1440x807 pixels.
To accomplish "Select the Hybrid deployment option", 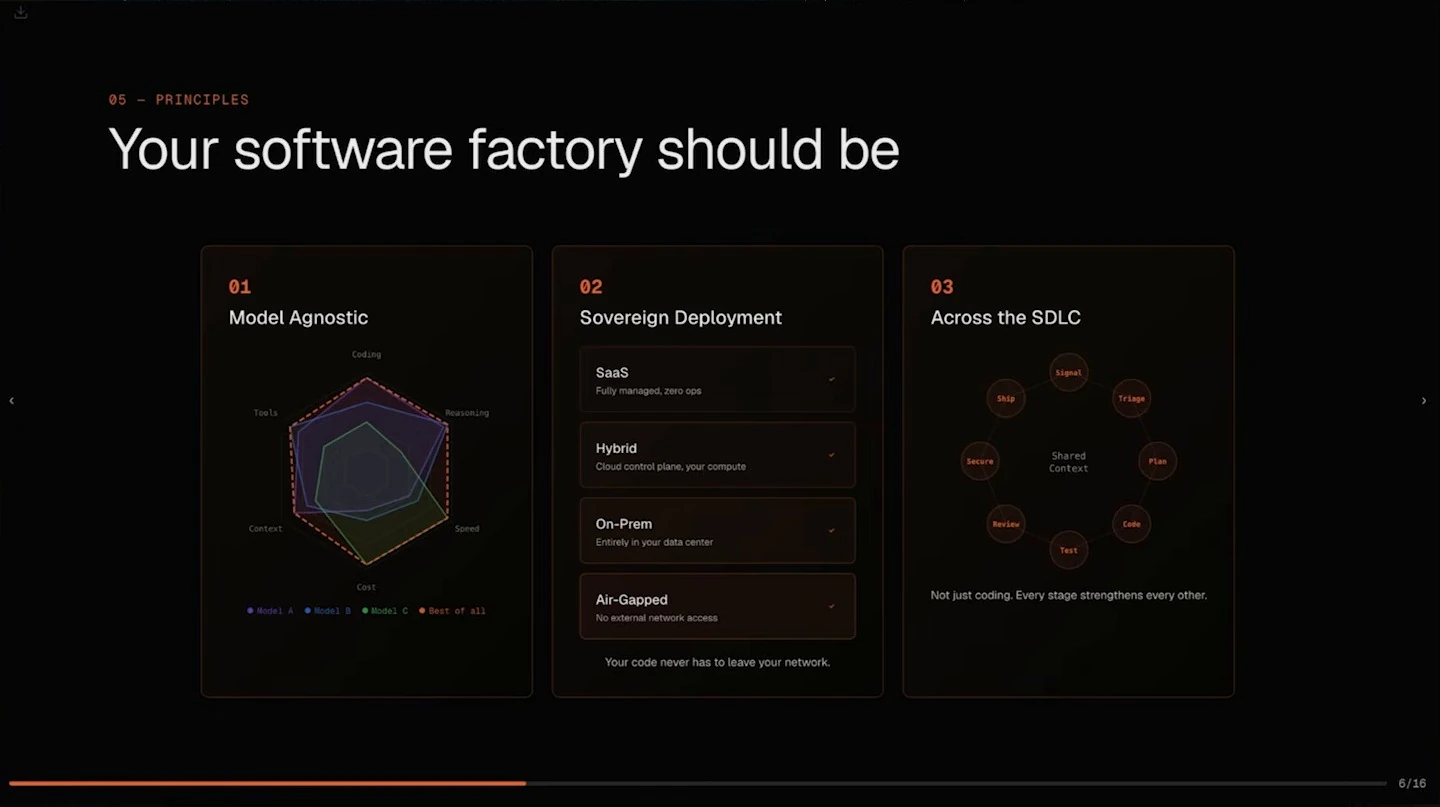I will coord(717,455).
